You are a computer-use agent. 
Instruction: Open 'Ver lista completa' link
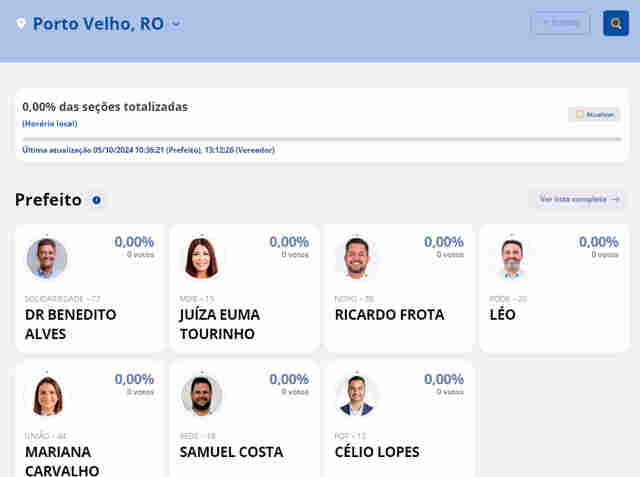coord(579,200)
